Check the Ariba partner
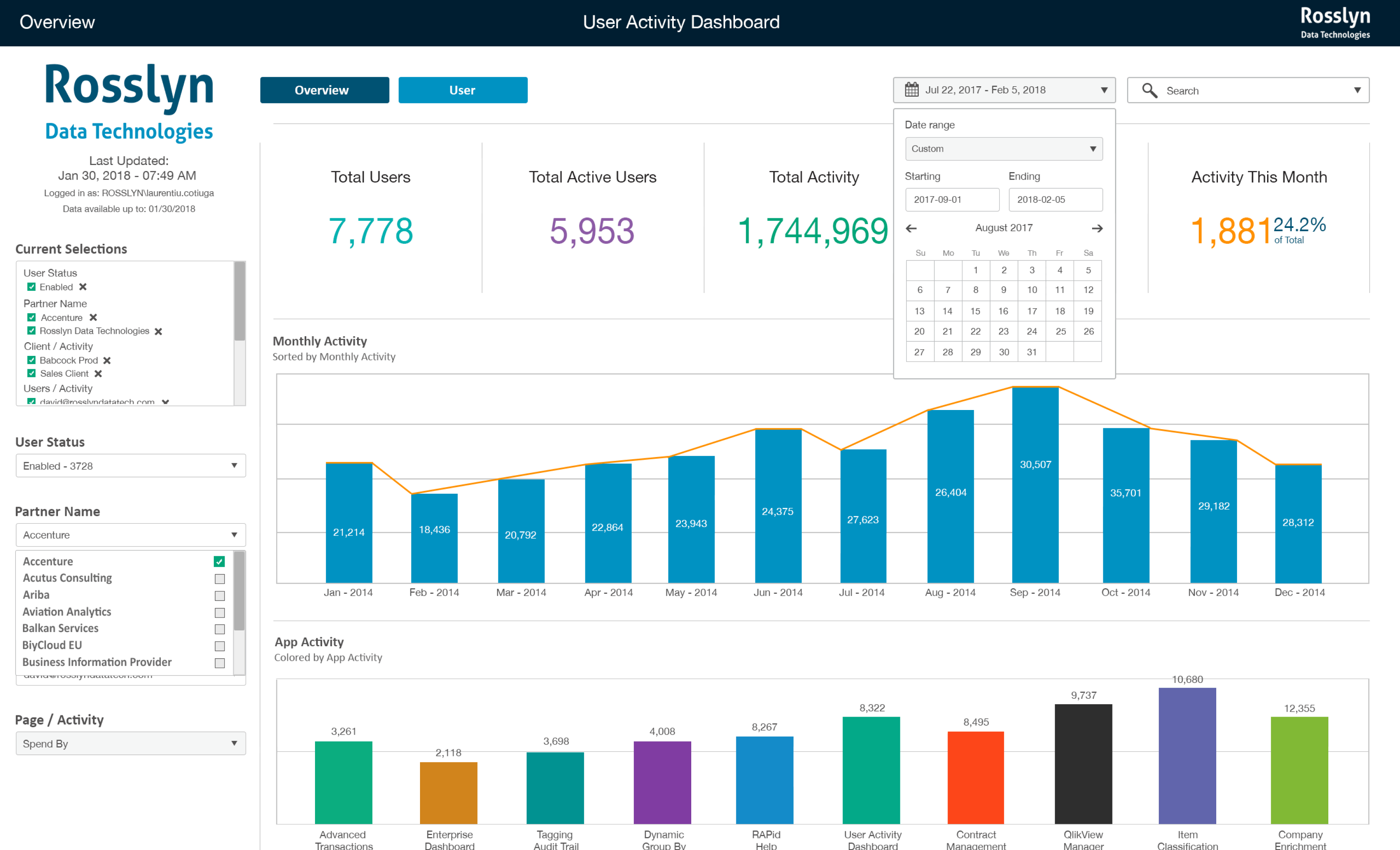 [219, 596]
